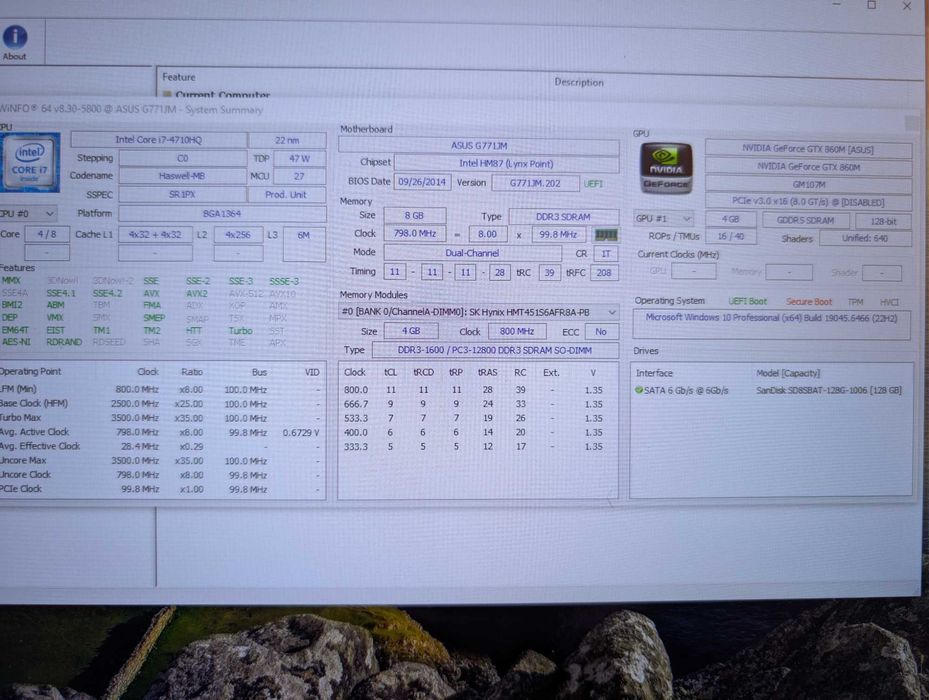This screenshot has width=929, height=700.
Task: Open the GPU #1 selector dropdown
Action: tap(663, 218)
